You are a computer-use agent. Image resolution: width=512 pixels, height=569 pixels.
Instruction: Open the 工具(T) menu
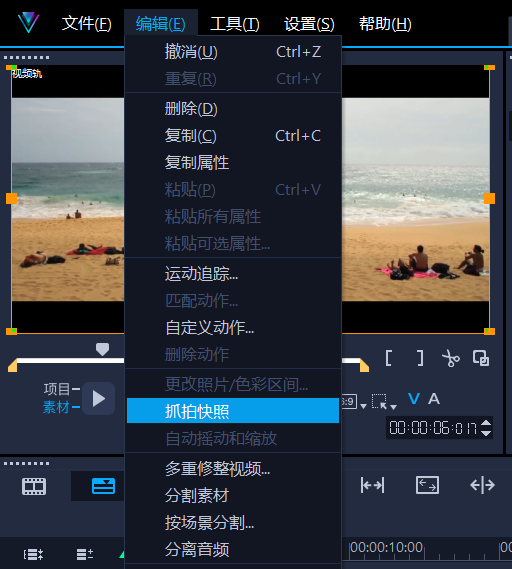(235, 24)
